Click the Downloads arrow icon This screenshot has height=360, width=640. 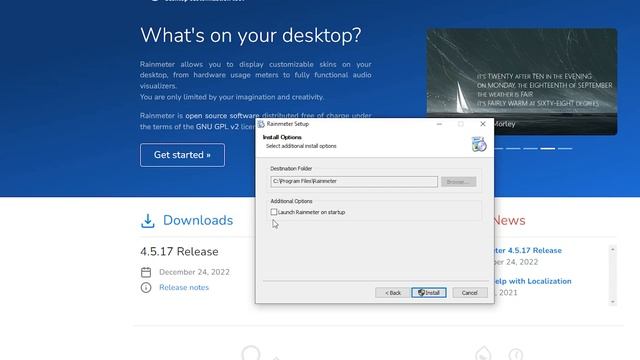click(148, 221)
